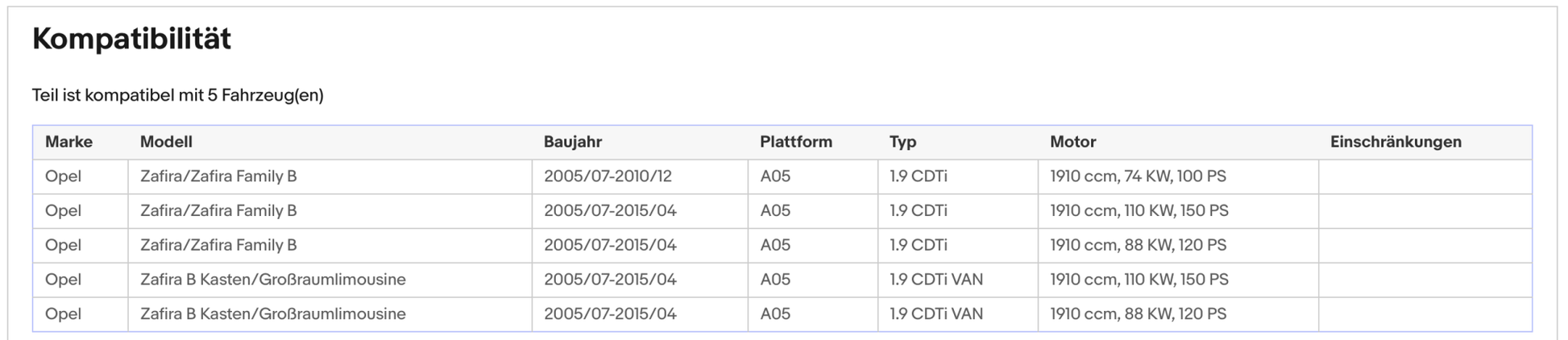Select the Kompatibilität heading
Viewport: 1568px width, 340px height.
pyautogui.click(x=131, y=39)
